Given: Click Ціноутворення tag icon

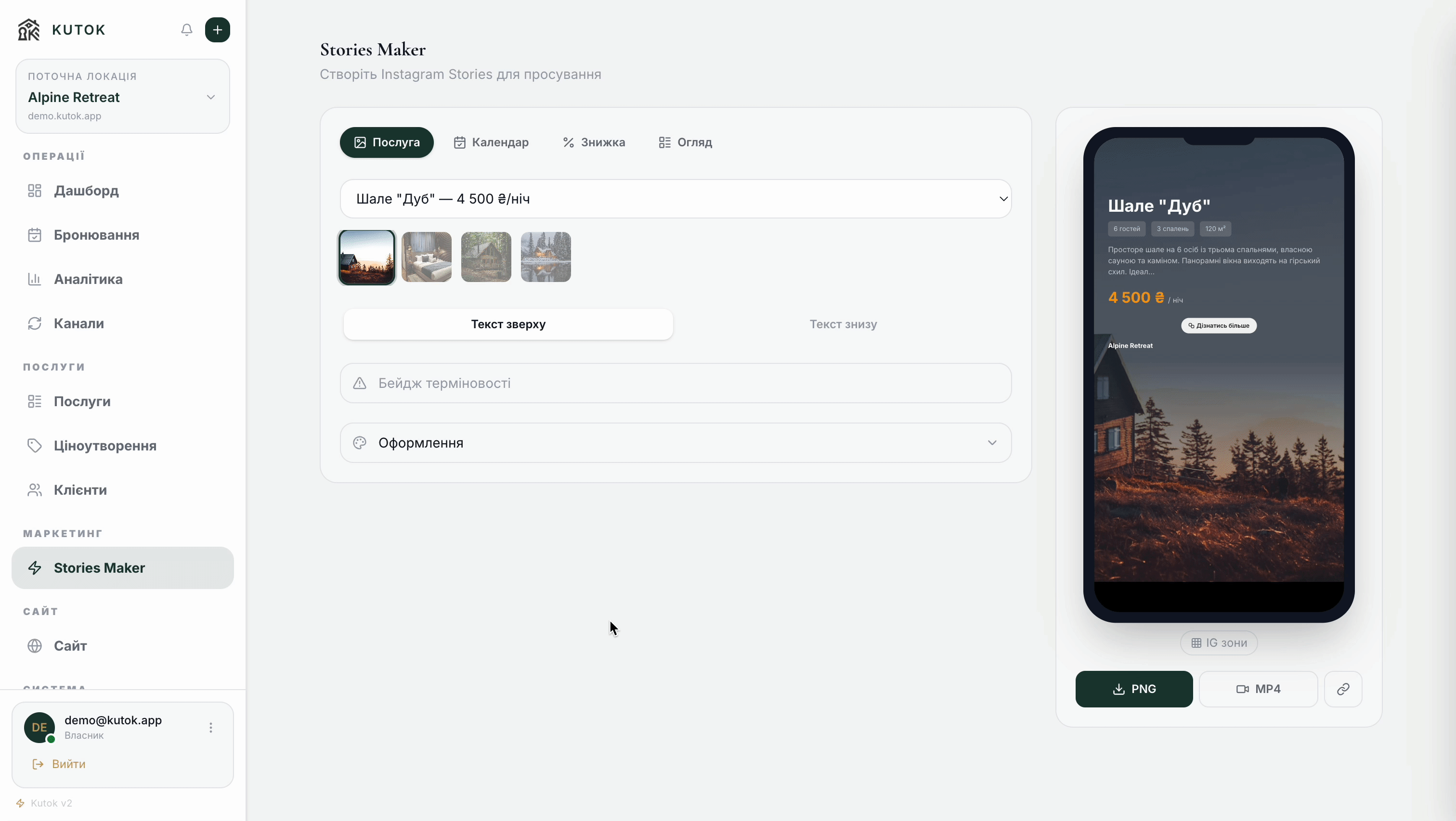Looking at the screenshot, I should [35, 446].
